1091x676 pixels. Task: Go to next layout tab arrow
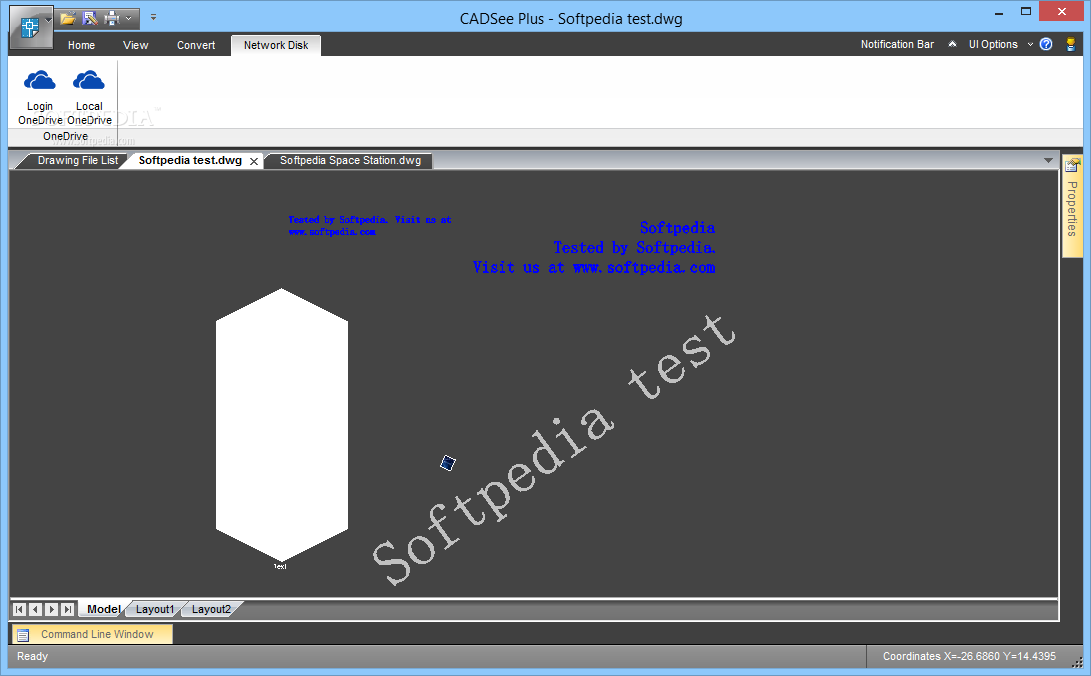51,609
